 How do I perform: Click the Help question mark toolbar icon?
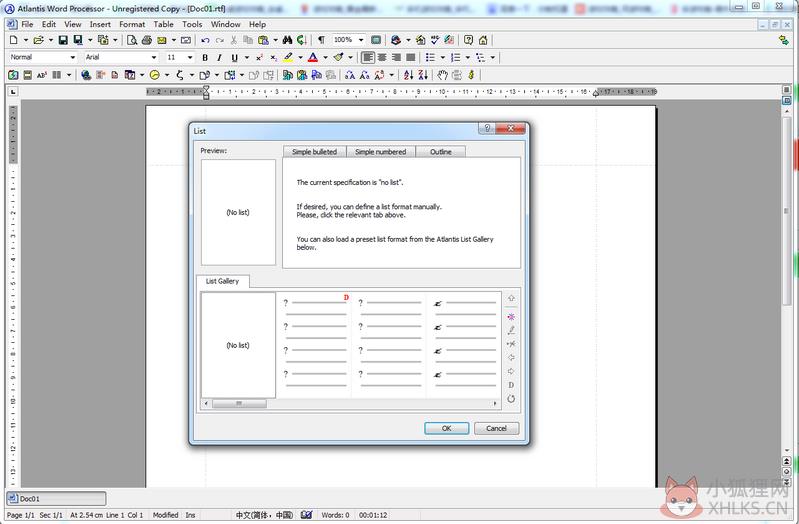[468, 40]
